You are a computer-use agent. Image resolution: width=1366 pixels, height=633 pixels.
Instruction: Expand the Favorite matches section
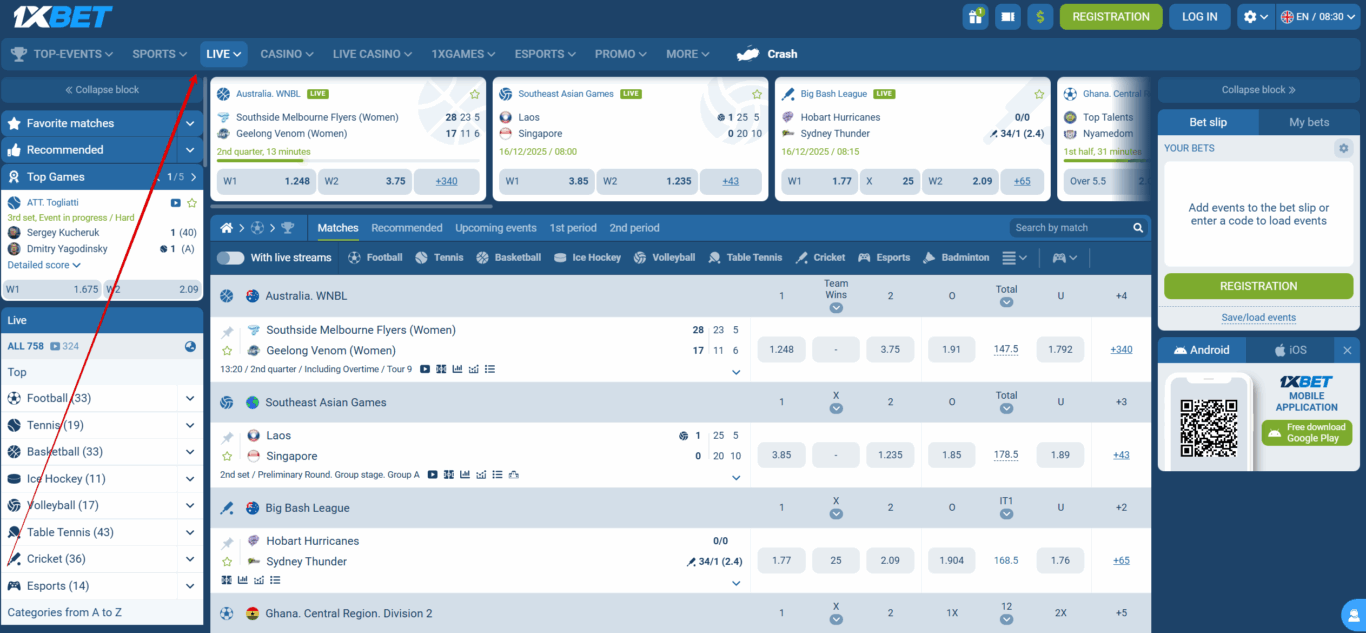tap(190, 123)
